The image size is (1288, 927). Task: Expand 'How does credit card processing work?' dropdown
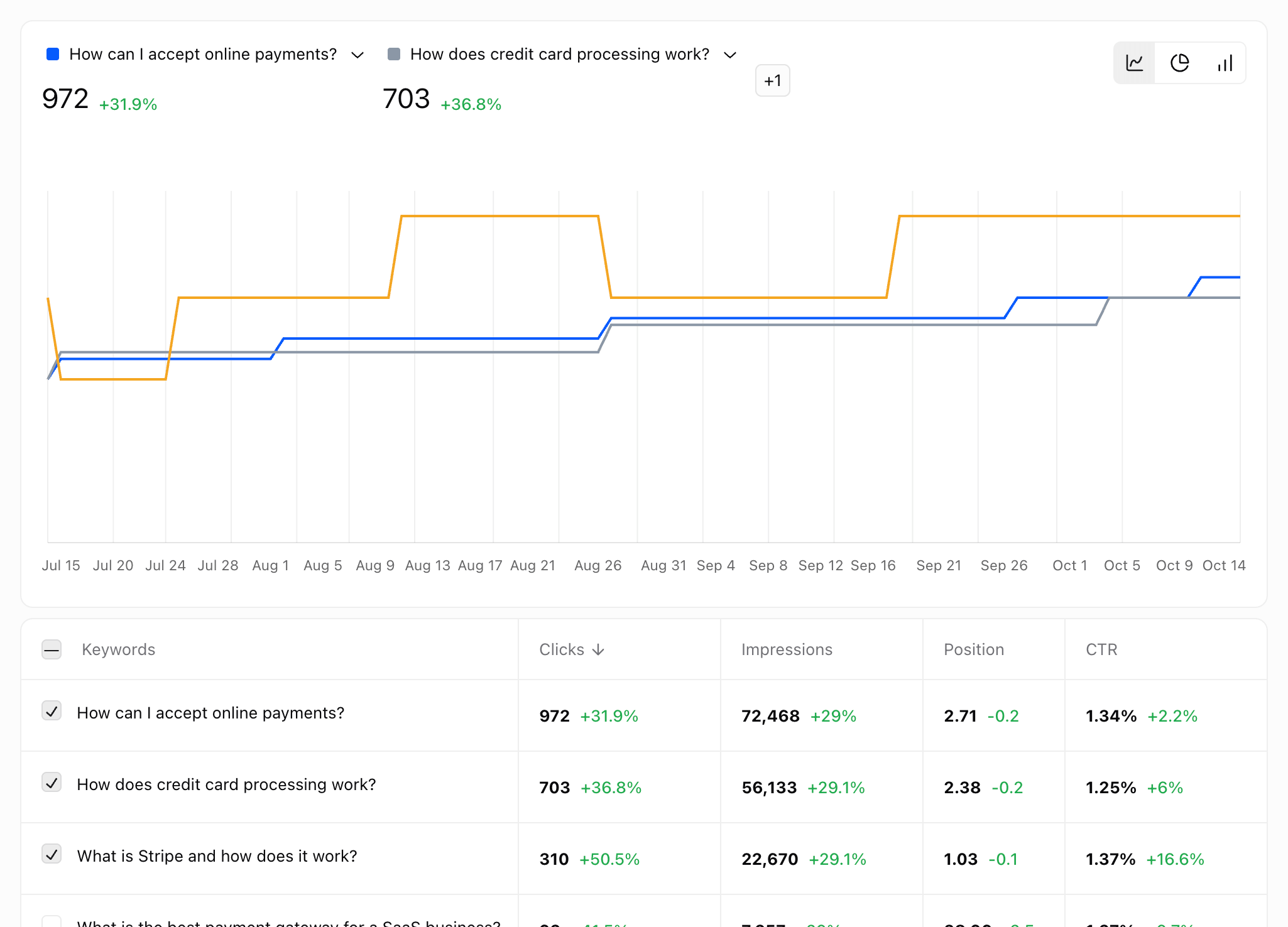pos(730,55)
